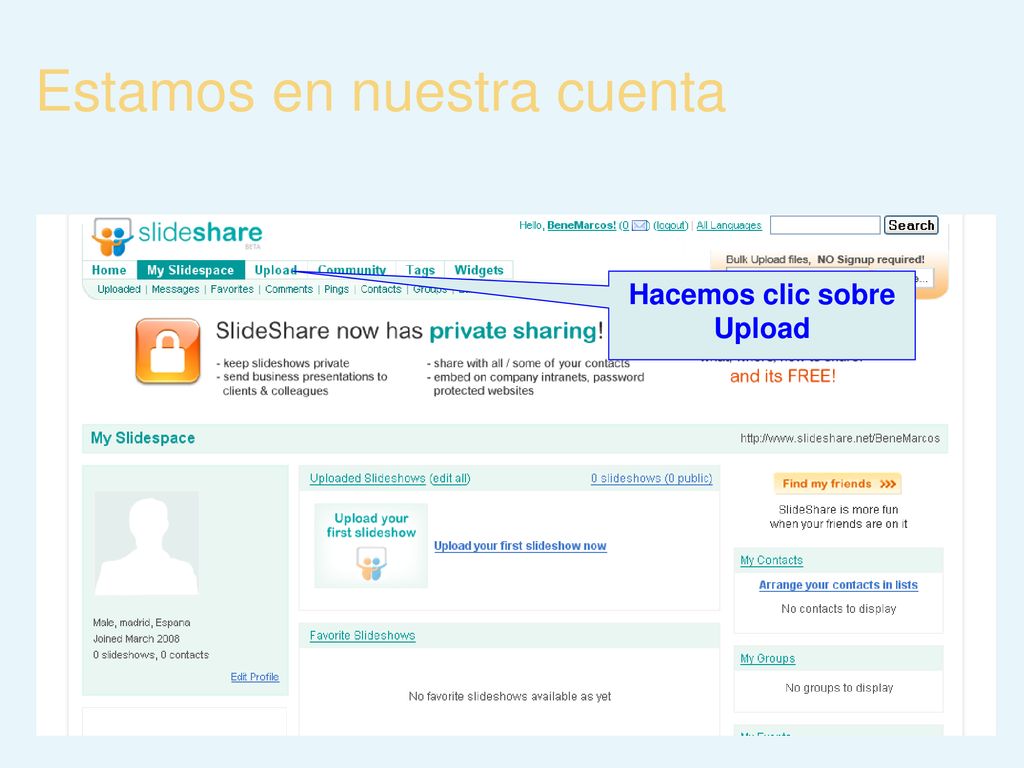Select the Pings submenu link
The image size is (1024, 768).
tap(336, 289)
